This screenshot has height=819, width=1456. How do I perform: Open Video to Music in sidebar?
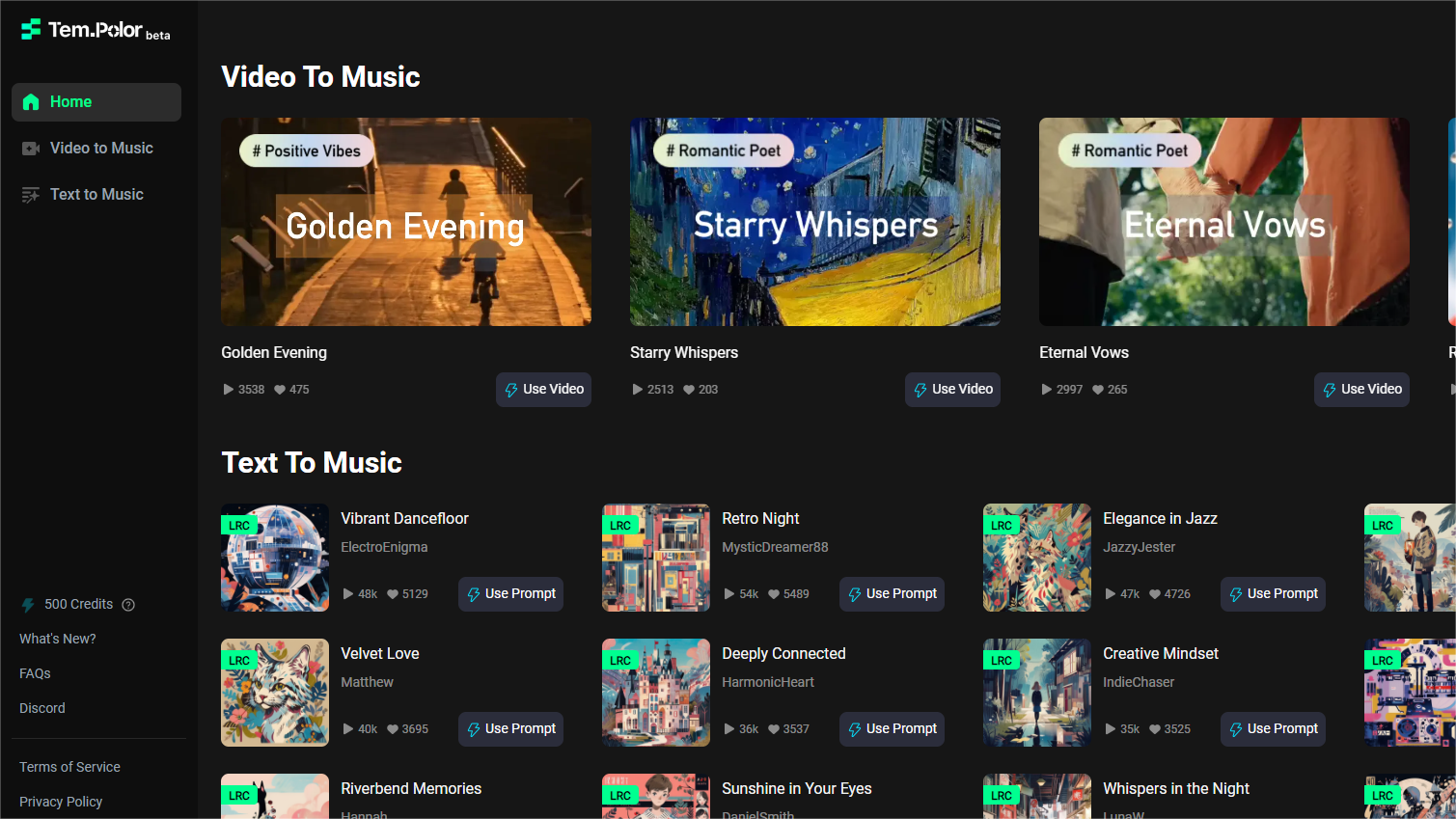pos(96,149)
